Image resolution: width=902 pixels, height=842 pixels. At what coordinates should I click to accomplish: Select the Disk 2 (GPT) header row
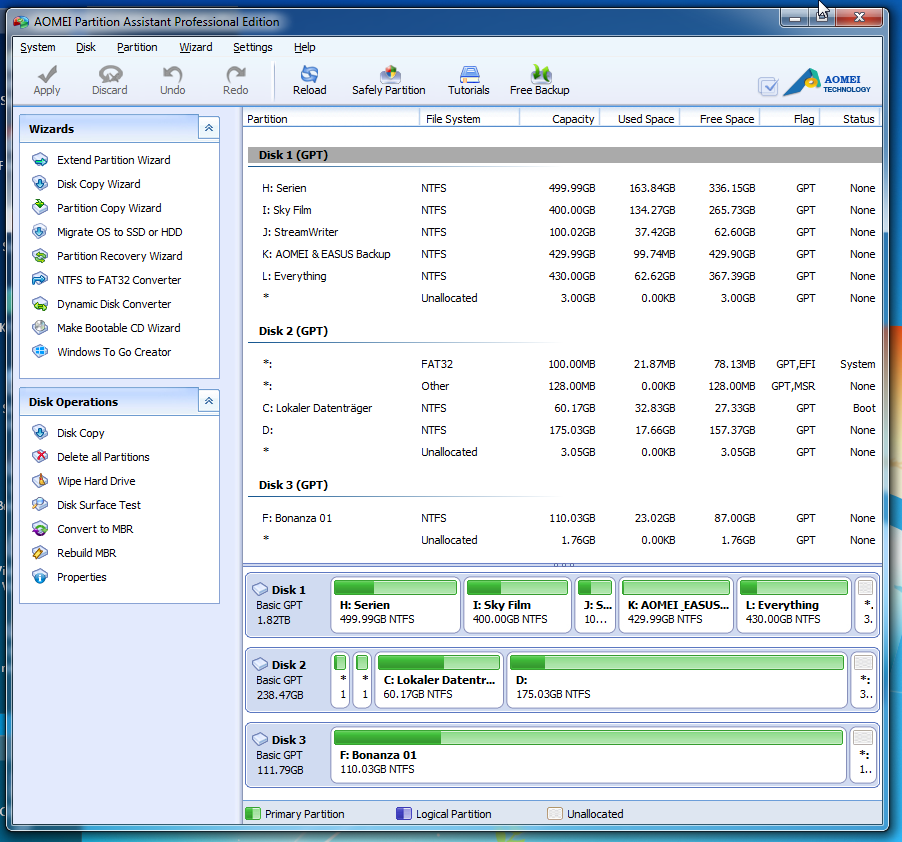coord(564,331)
